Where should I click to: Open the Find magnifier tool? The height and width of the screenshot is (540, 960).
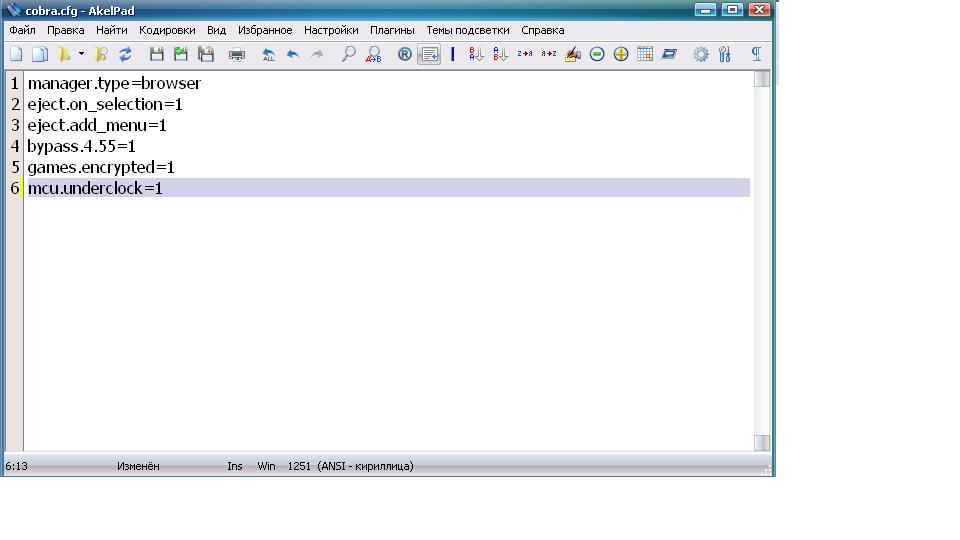(348, 54)
